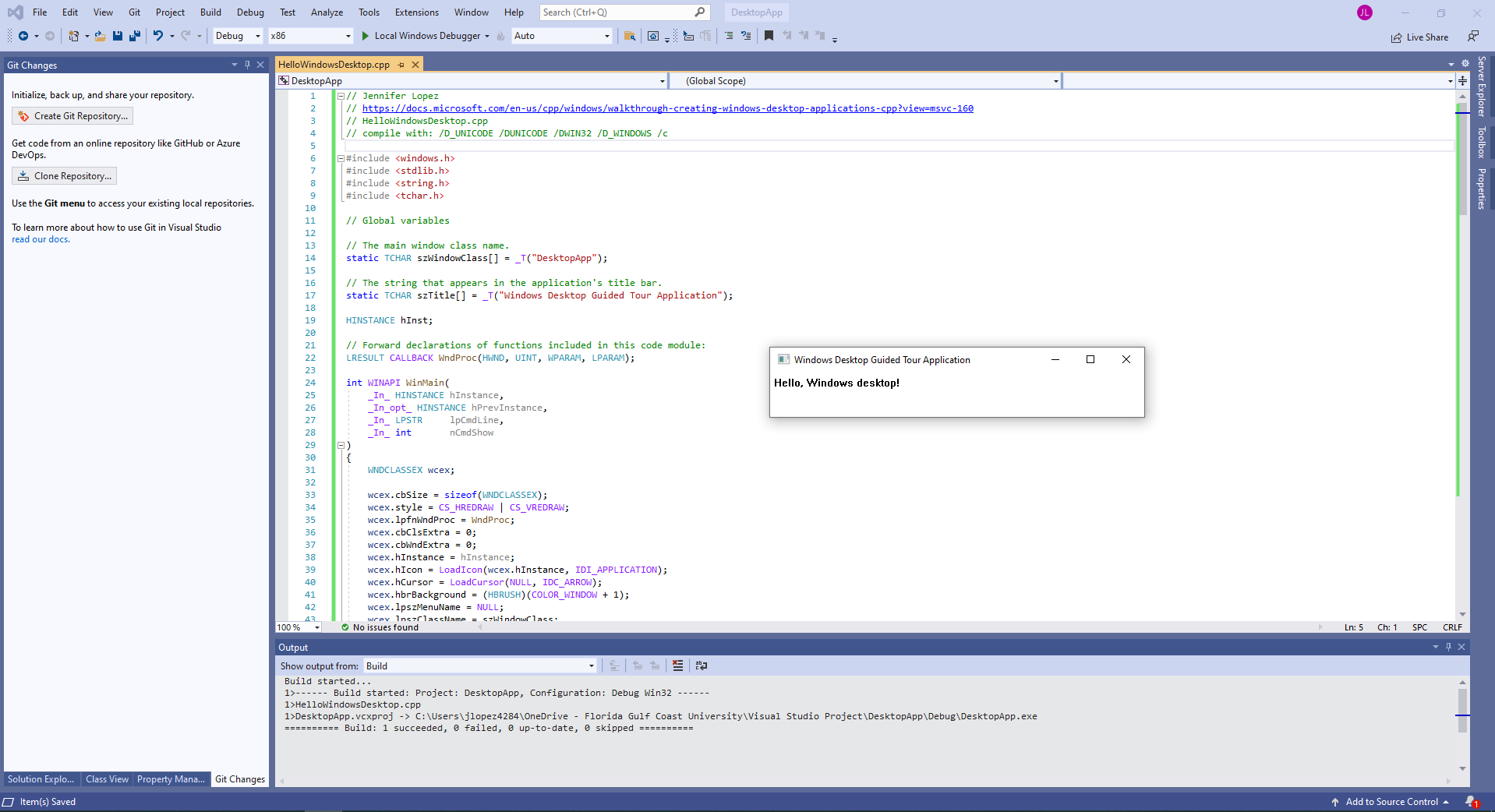Navigate backward using the back arrow icon
Screen dimensions: 1495x812
[x=23, y=36]
